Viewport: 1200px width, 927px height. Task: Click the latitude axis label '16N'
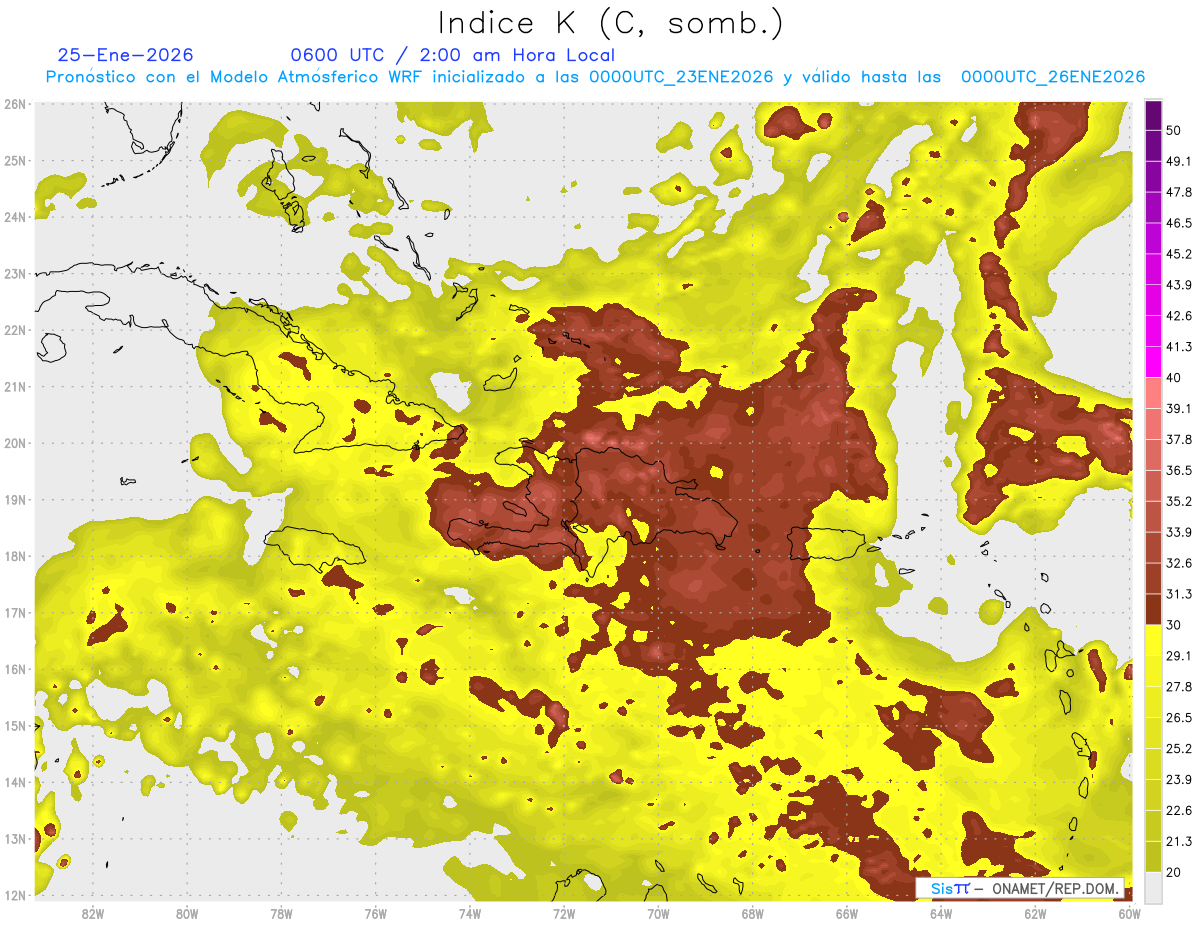click(15, 669)
